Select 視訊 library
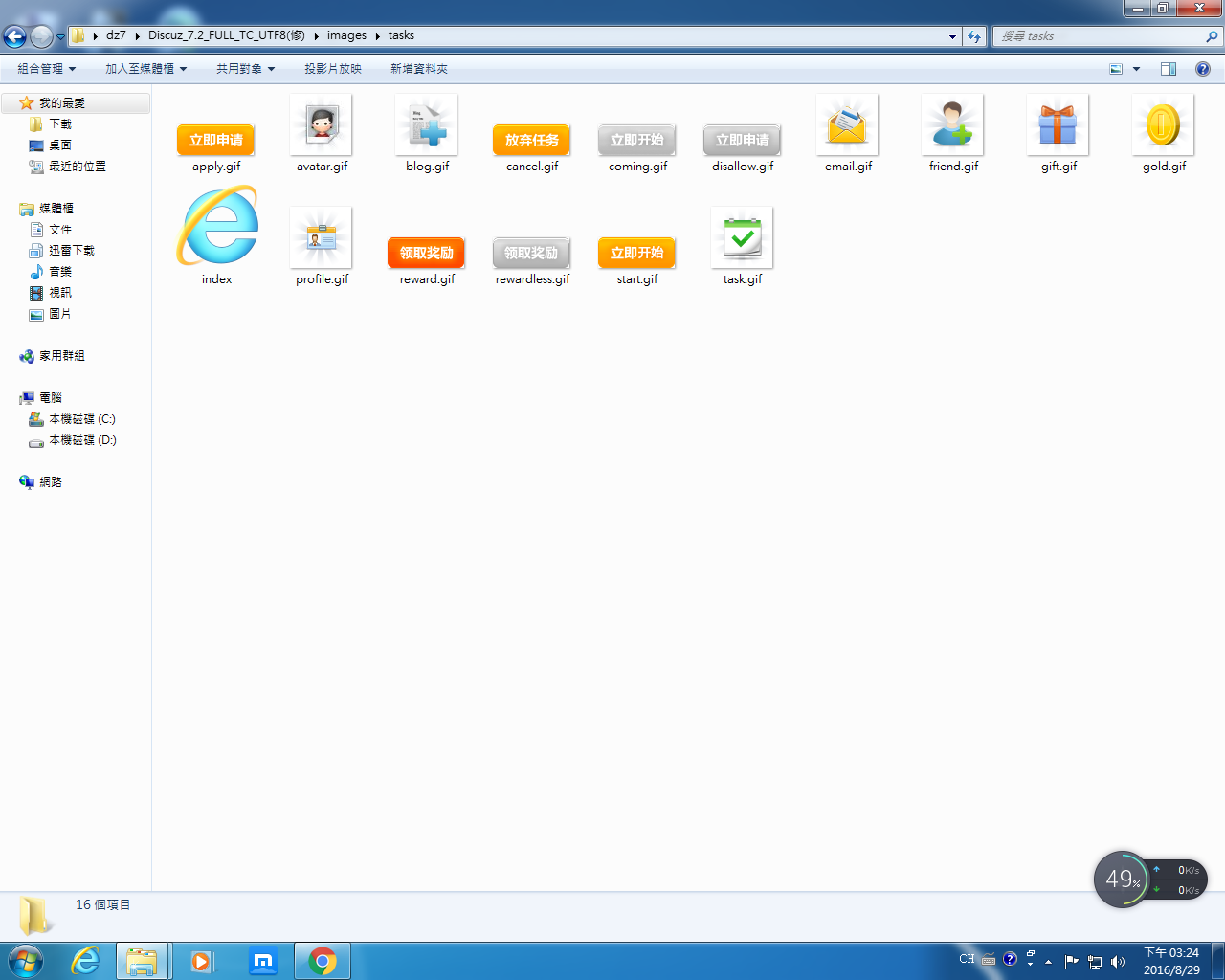 (x=59, y=293)
